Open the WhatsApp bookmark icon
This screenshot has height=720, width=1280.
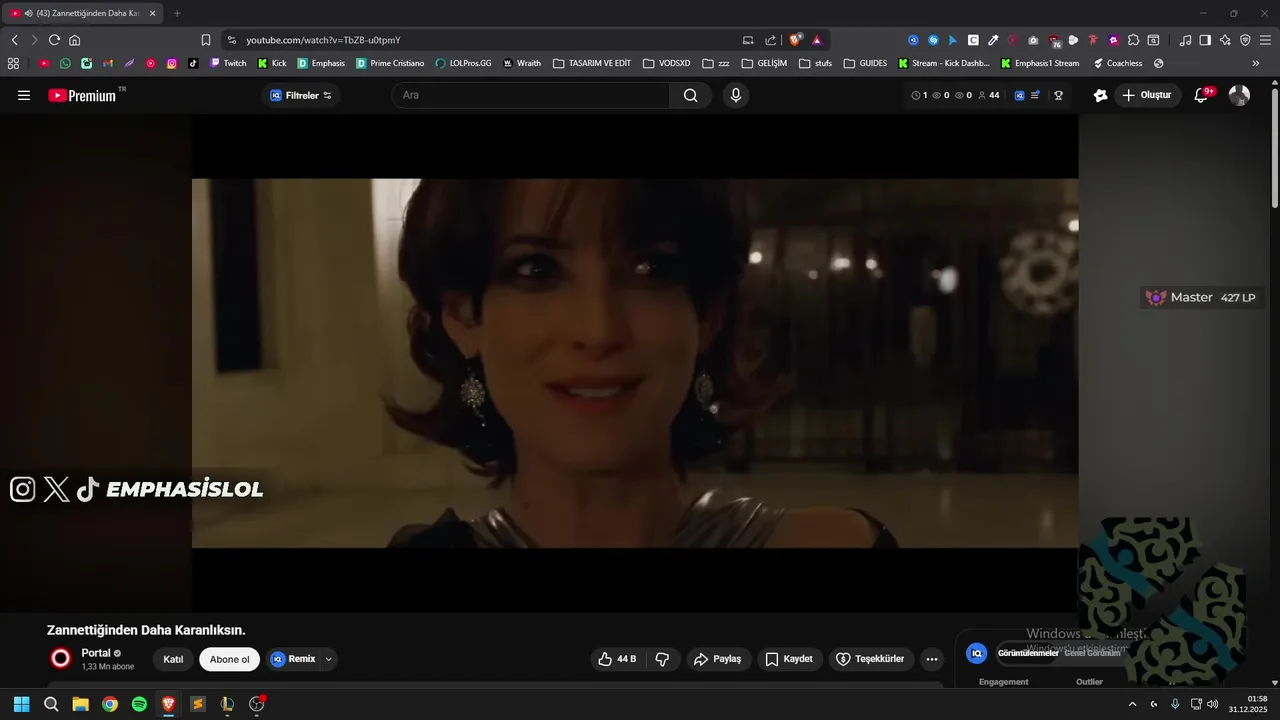[65, 63]
